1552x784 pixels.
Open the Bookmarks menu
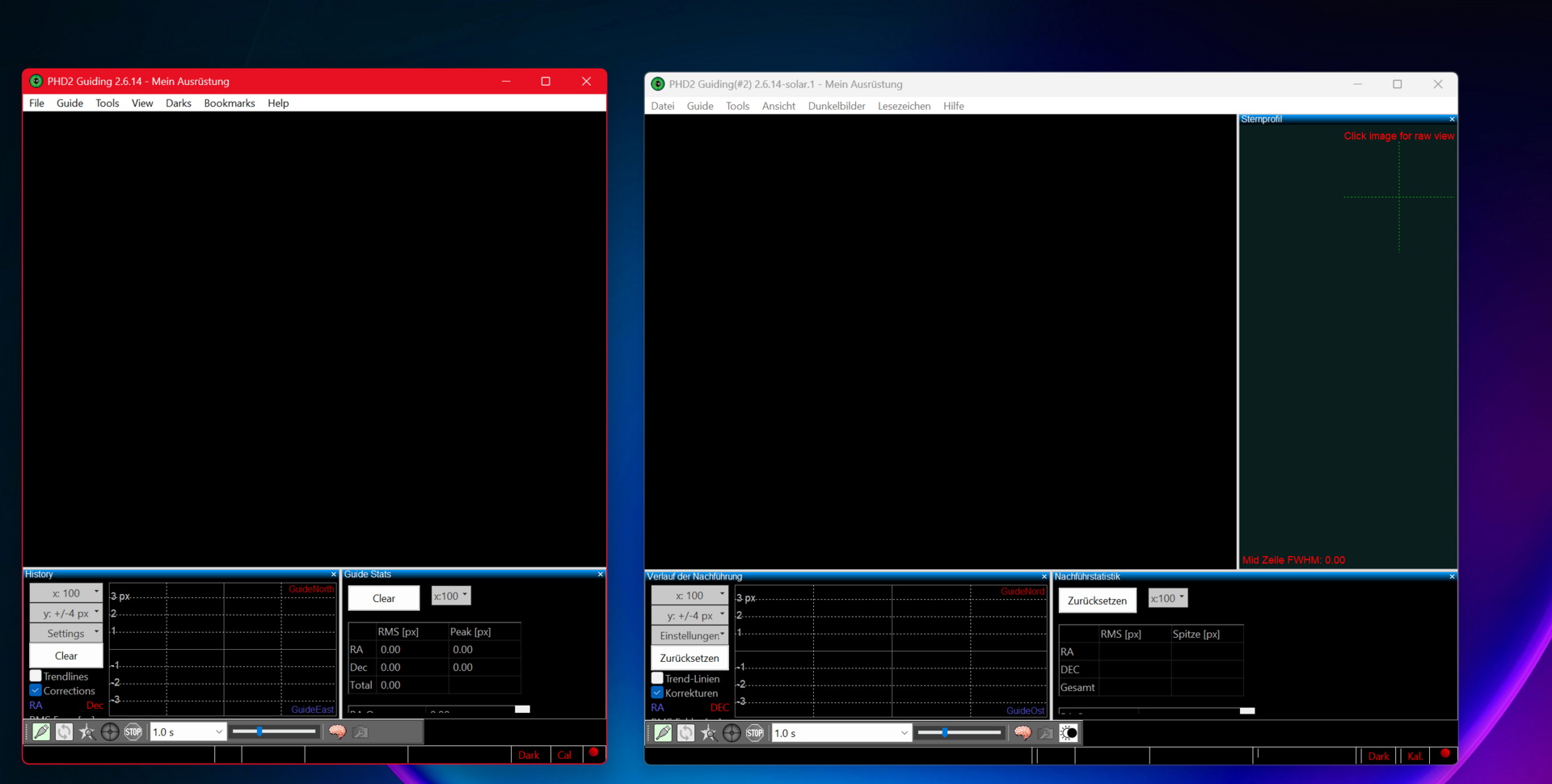230,103
